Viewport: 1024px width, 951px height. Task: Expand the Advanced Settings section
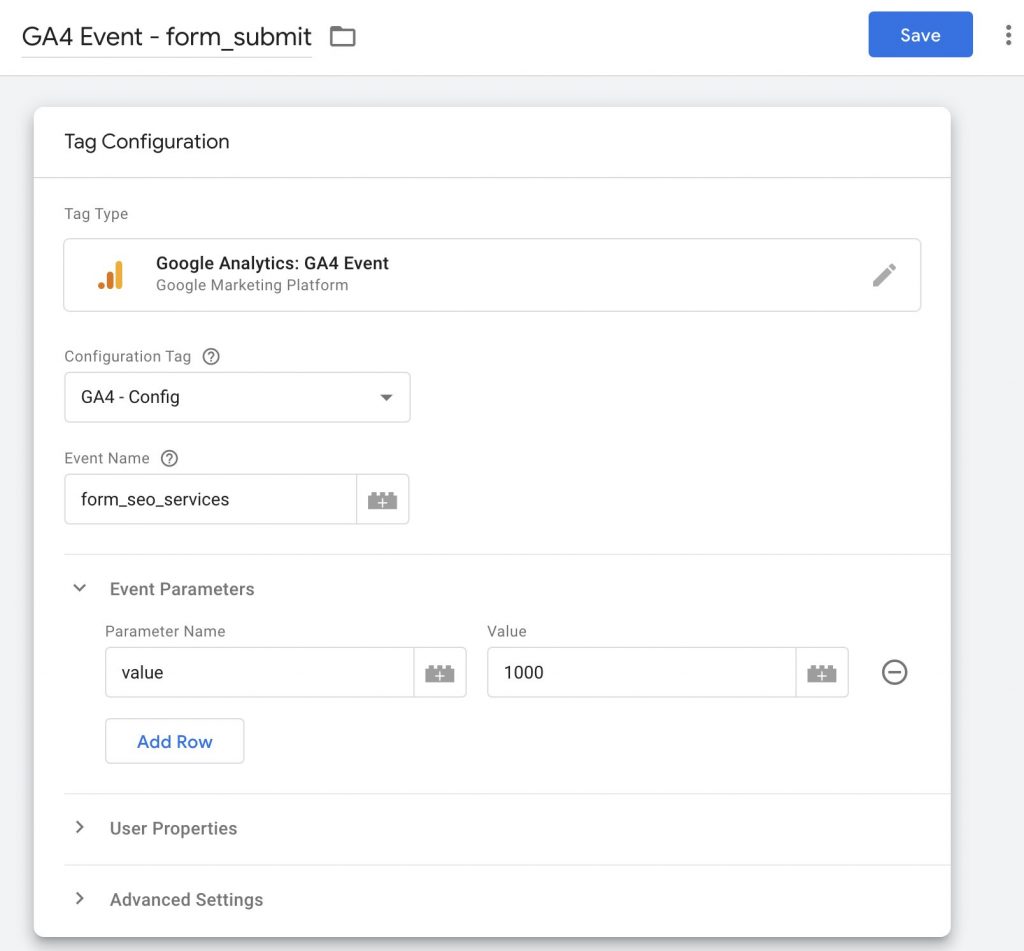80,898
